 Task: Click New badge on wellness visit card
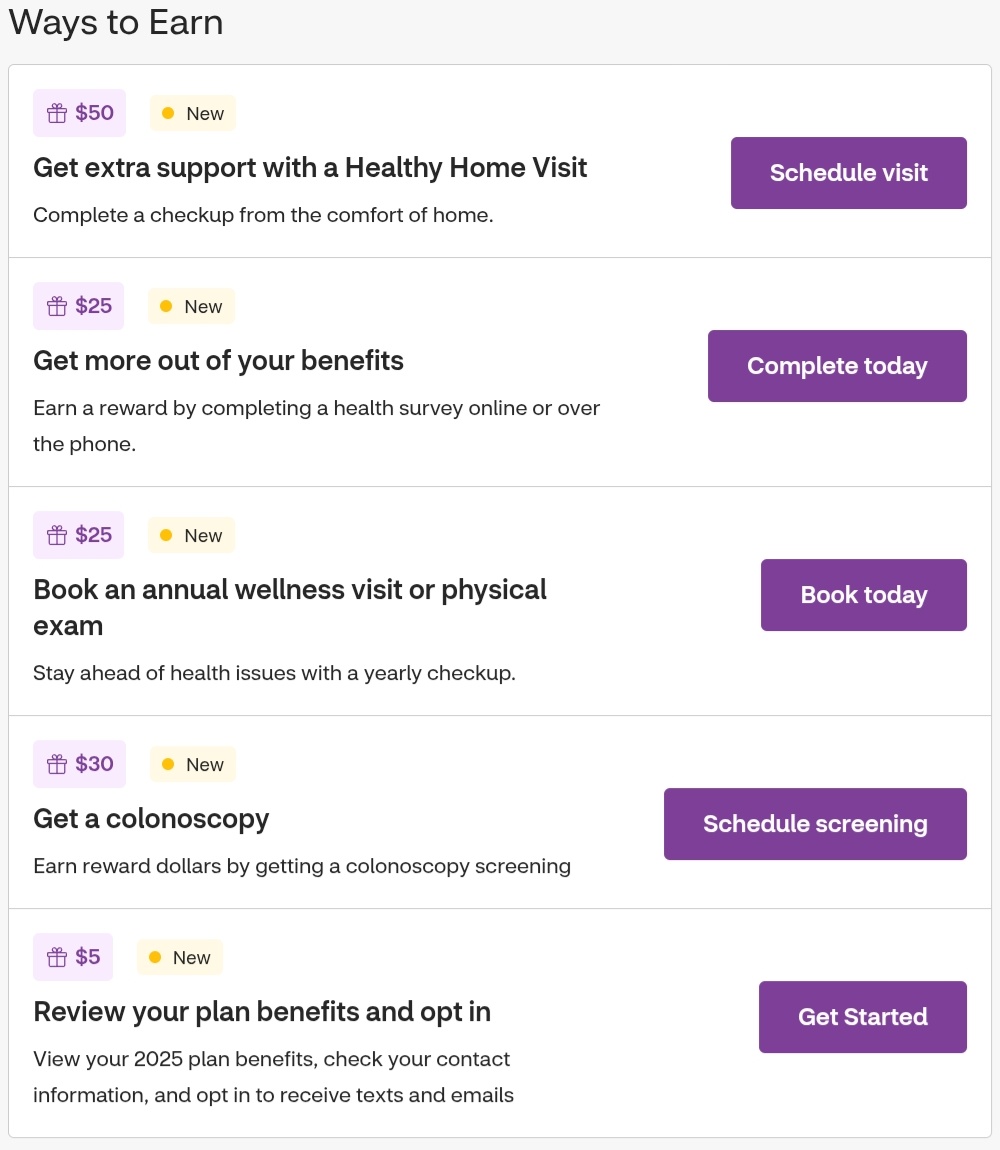[191, 535]
